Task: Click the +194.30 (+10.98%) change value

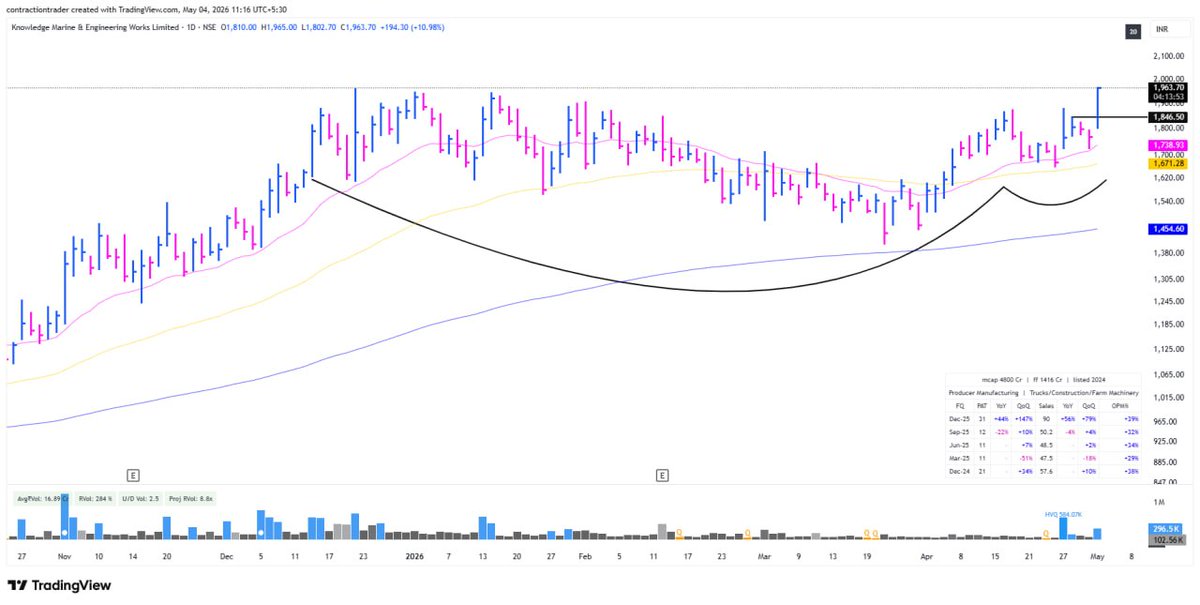Action: (x=413, y=27)
